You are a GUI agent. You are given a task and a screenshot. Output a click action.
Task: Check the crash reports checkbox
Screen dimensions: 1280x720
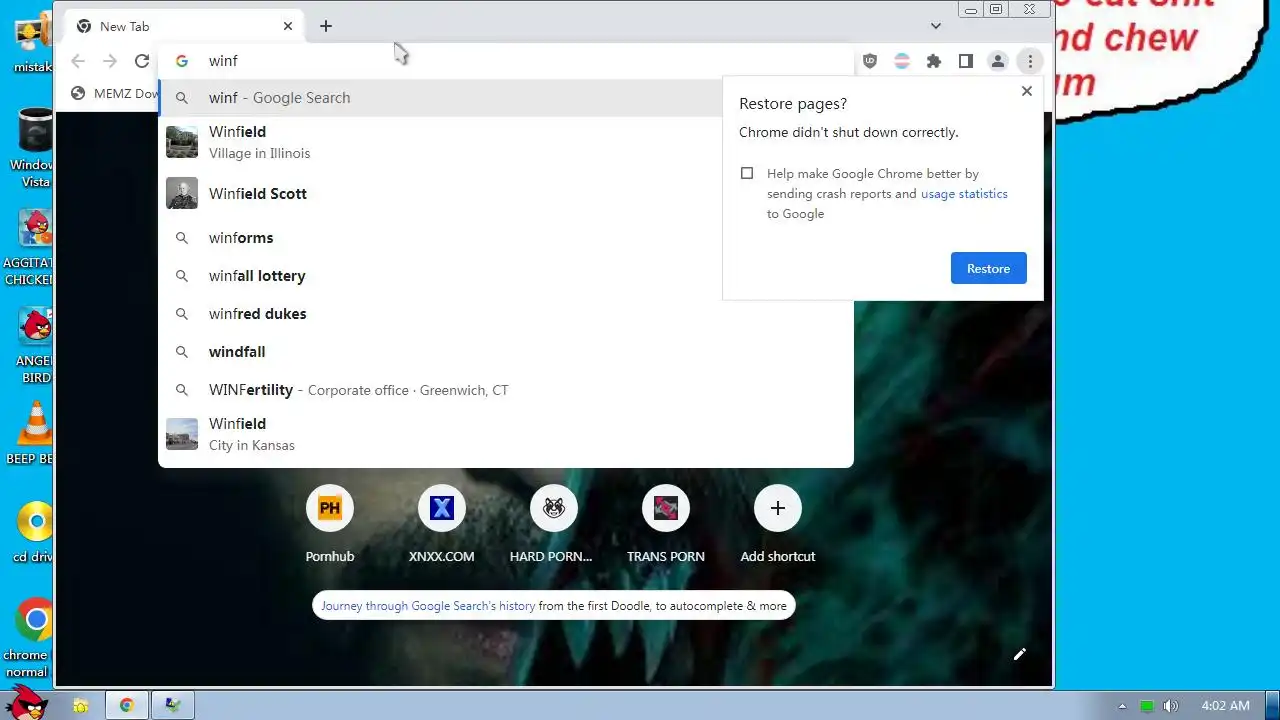point(747,173)
